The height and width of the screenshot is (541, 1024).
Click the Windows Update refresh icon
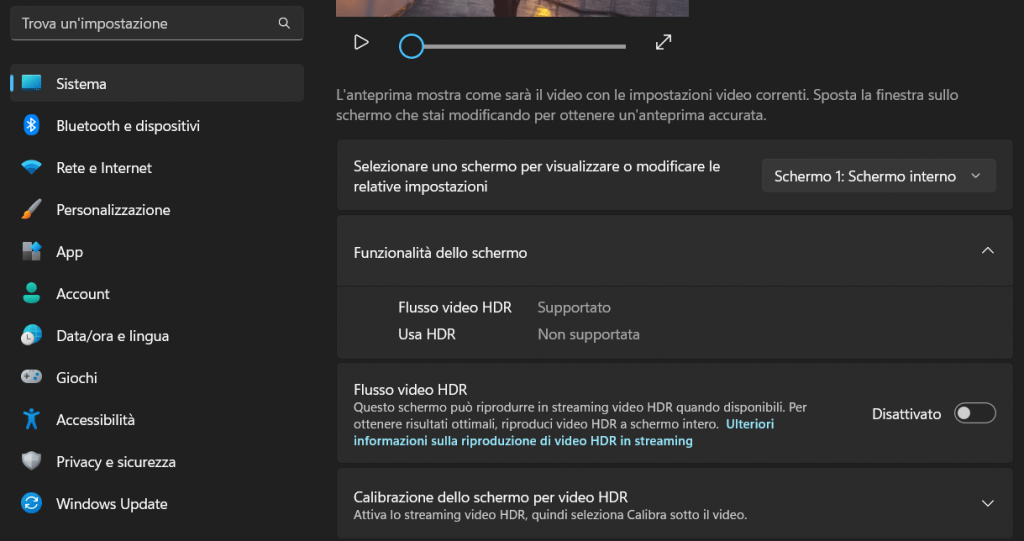[x=32, y=504]
